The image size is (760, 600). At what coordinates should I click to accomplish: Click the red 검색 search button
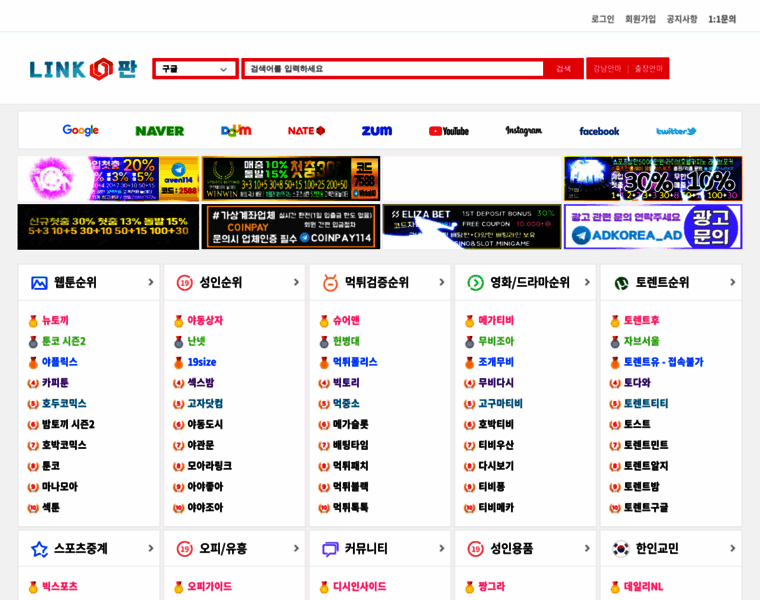pos(563,69)
